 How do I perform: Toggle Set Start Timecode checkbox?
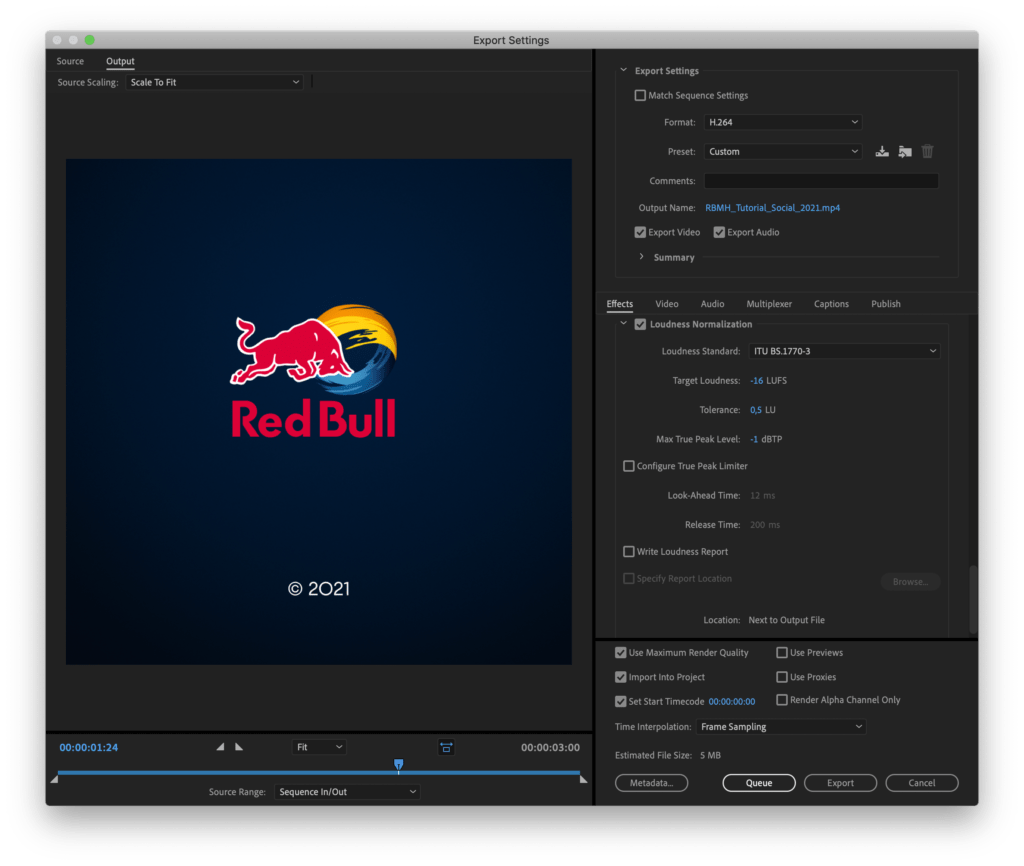[x=620, y=701]
